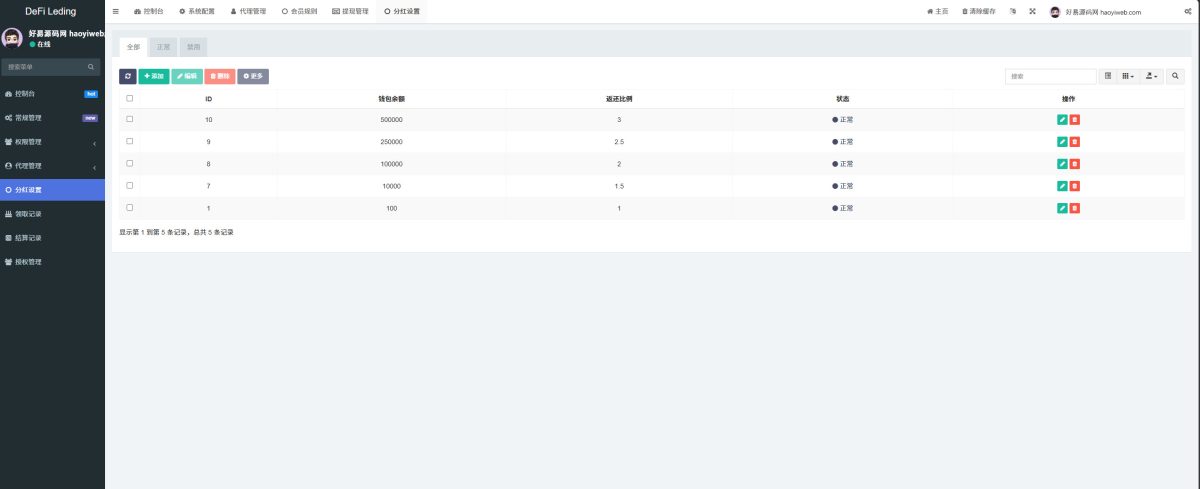Image resolution: width=1200 pixels, height=489 pixels.
Task: Delete the row with ID 1
Action: point(1075,208)
